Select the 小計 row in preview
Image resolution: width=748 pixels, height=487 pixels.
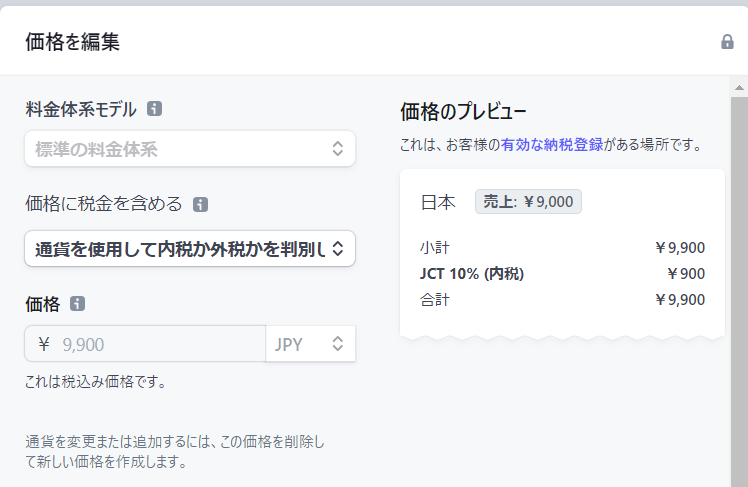click(x=563, y=248)
